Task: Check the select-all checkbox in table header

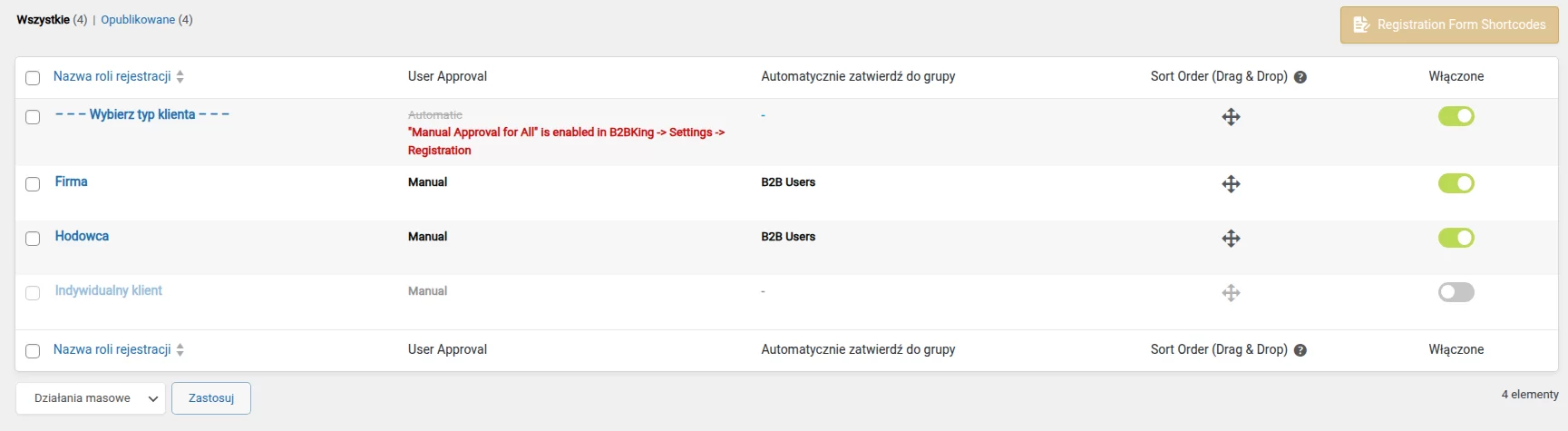Action: [x=33, y=78]
